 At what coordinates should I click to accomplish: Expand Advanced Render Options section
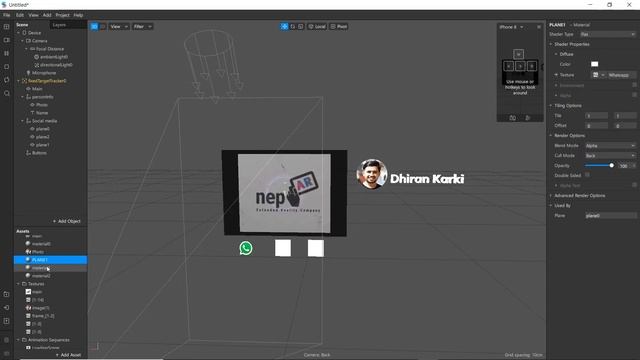coord(551,196)
